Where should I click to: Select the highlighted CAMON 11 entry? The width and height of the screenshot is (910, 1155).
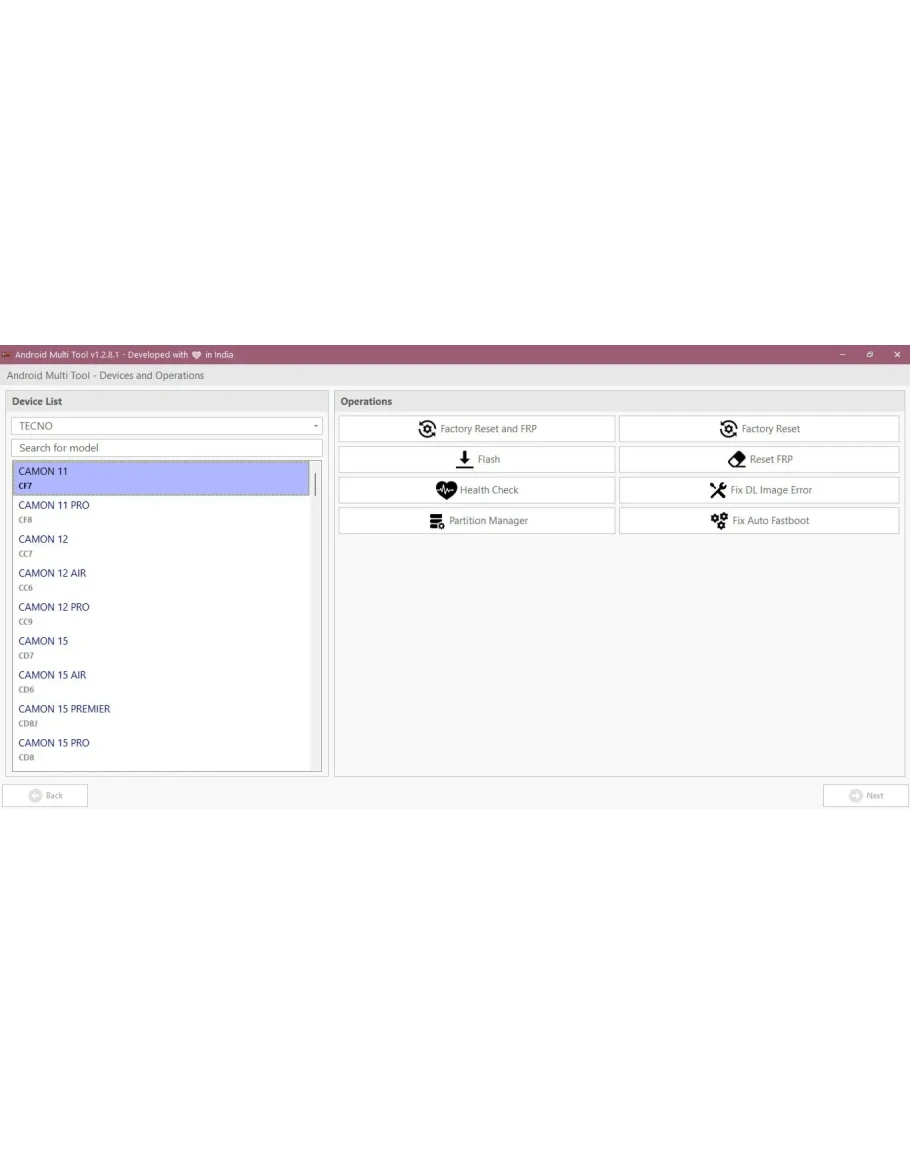(x=160, y=478)
